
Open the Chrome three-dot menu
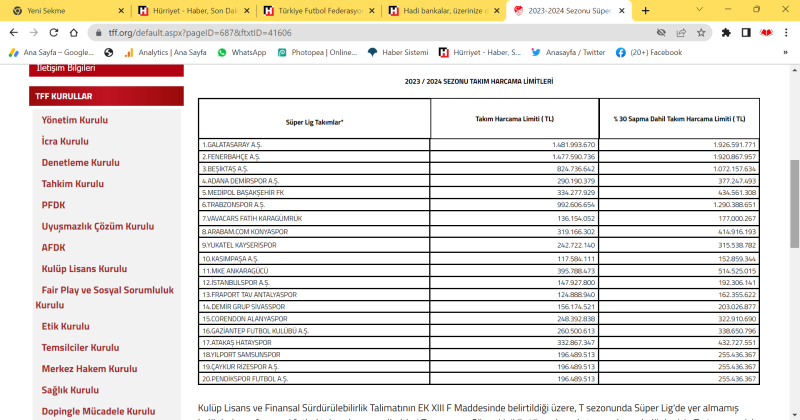click(x=786, y=33)
